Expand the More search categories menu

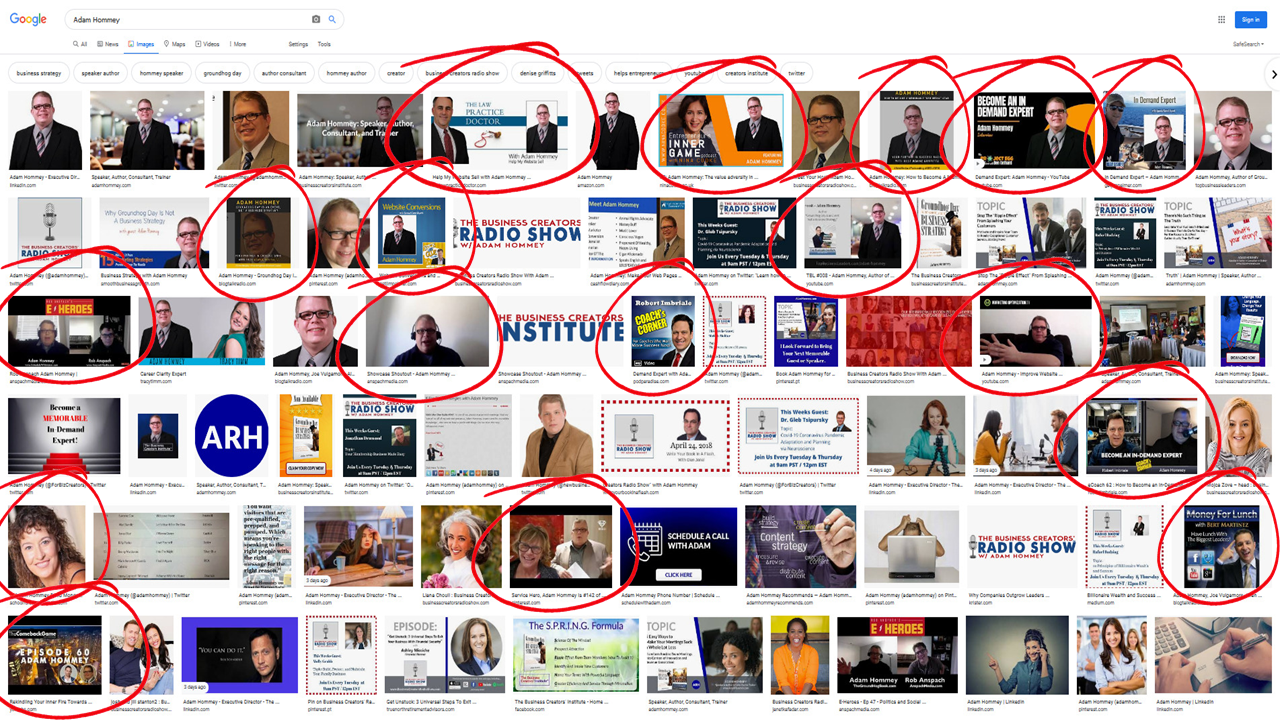238,44
